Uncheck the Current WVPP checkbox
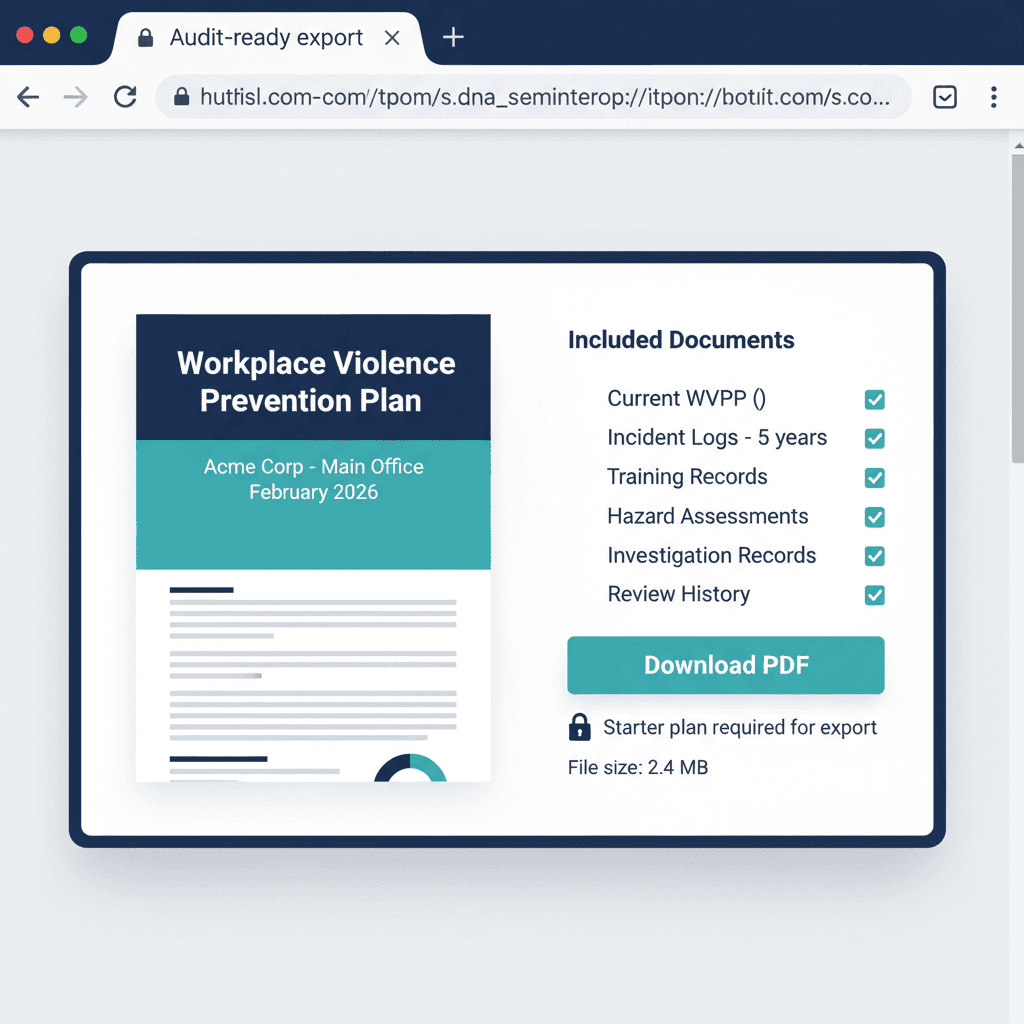Viewport: 1024px width, 1024px height. point(874,400)
